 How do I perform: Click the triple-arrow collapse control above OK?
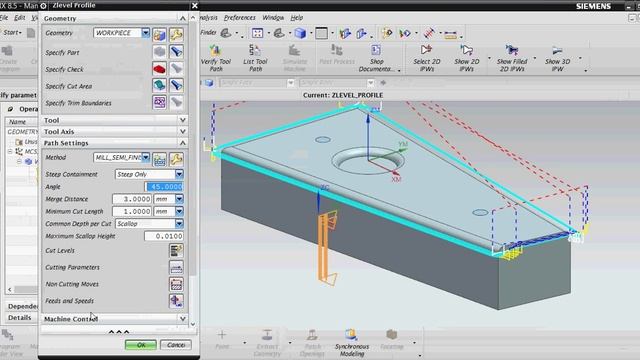click(119, 332)
